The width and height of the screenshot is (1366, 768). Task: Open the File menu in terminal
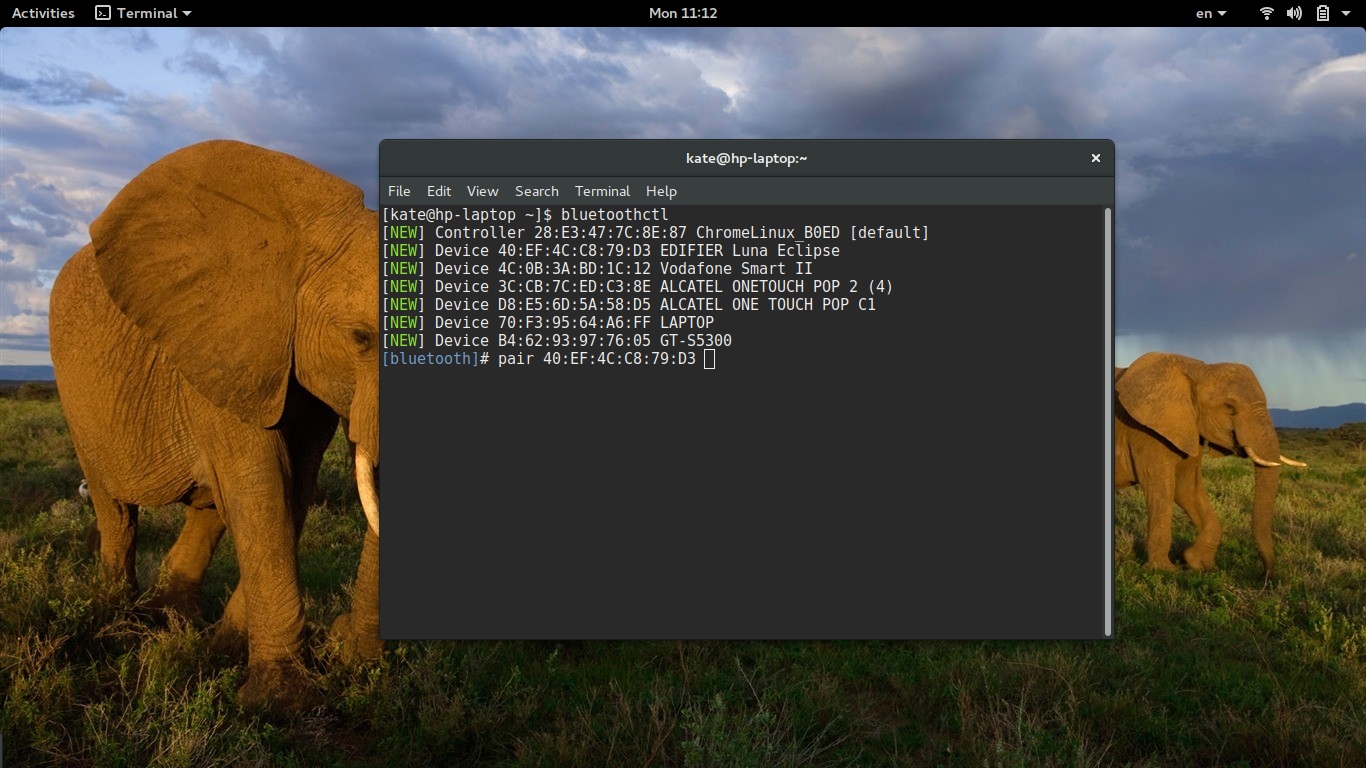(399, 191)
